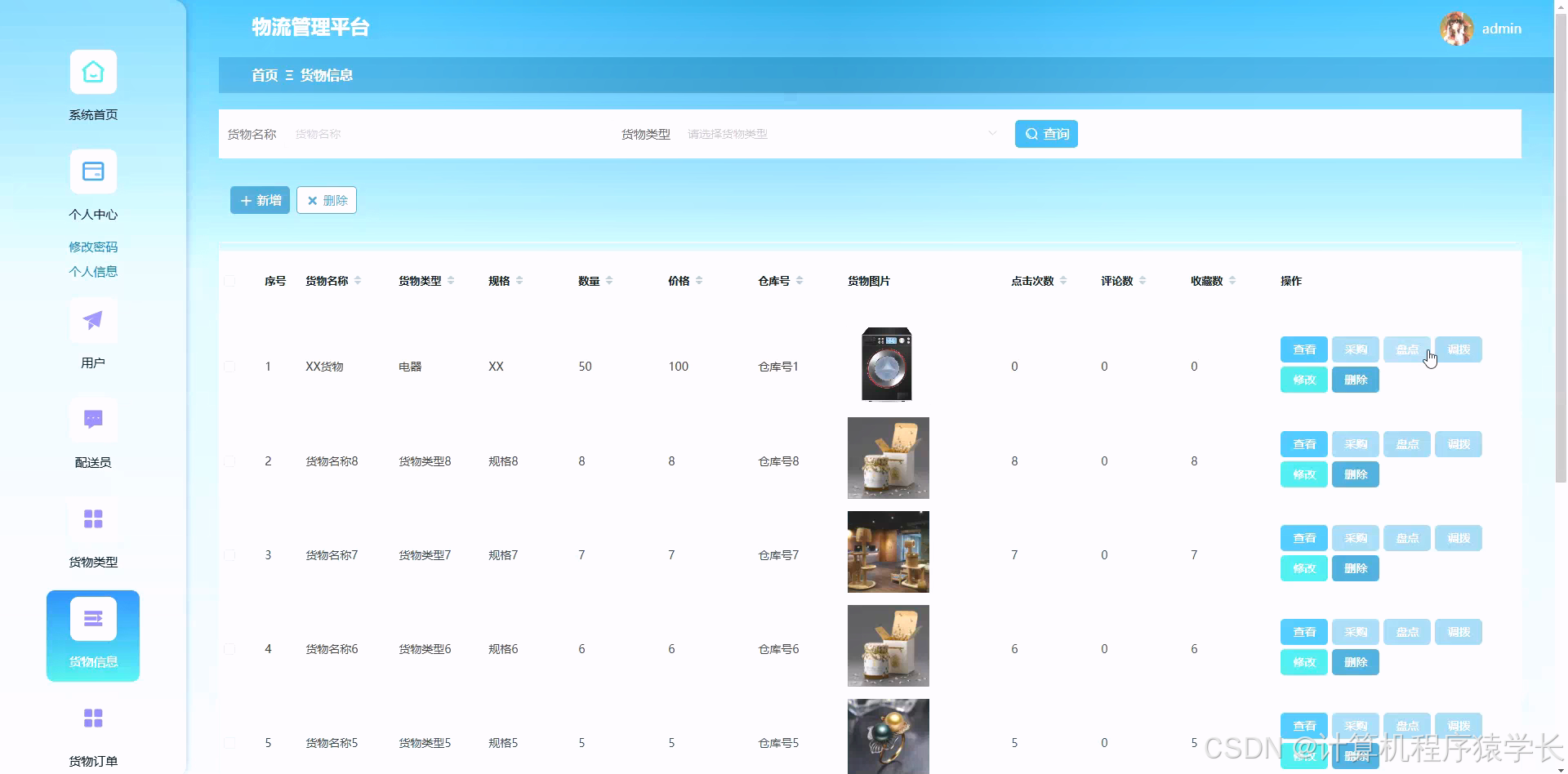
Task: Toggle the select-all checkbox in table header
Action: coord(229,281)
